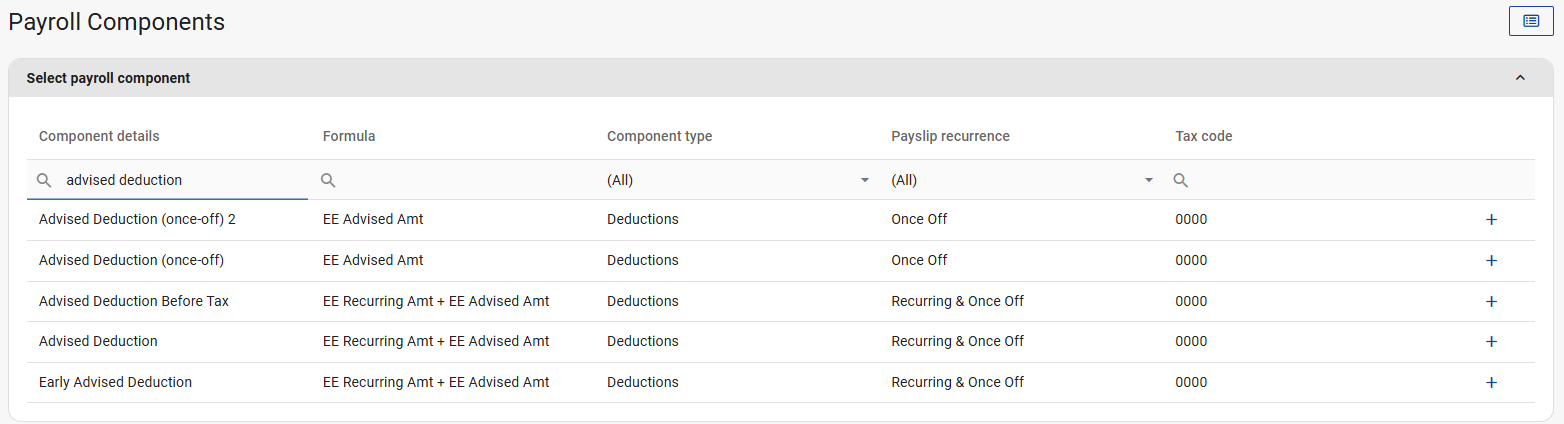
Task: Click the list view icon button top right
Action: (x=1531, y=21)
